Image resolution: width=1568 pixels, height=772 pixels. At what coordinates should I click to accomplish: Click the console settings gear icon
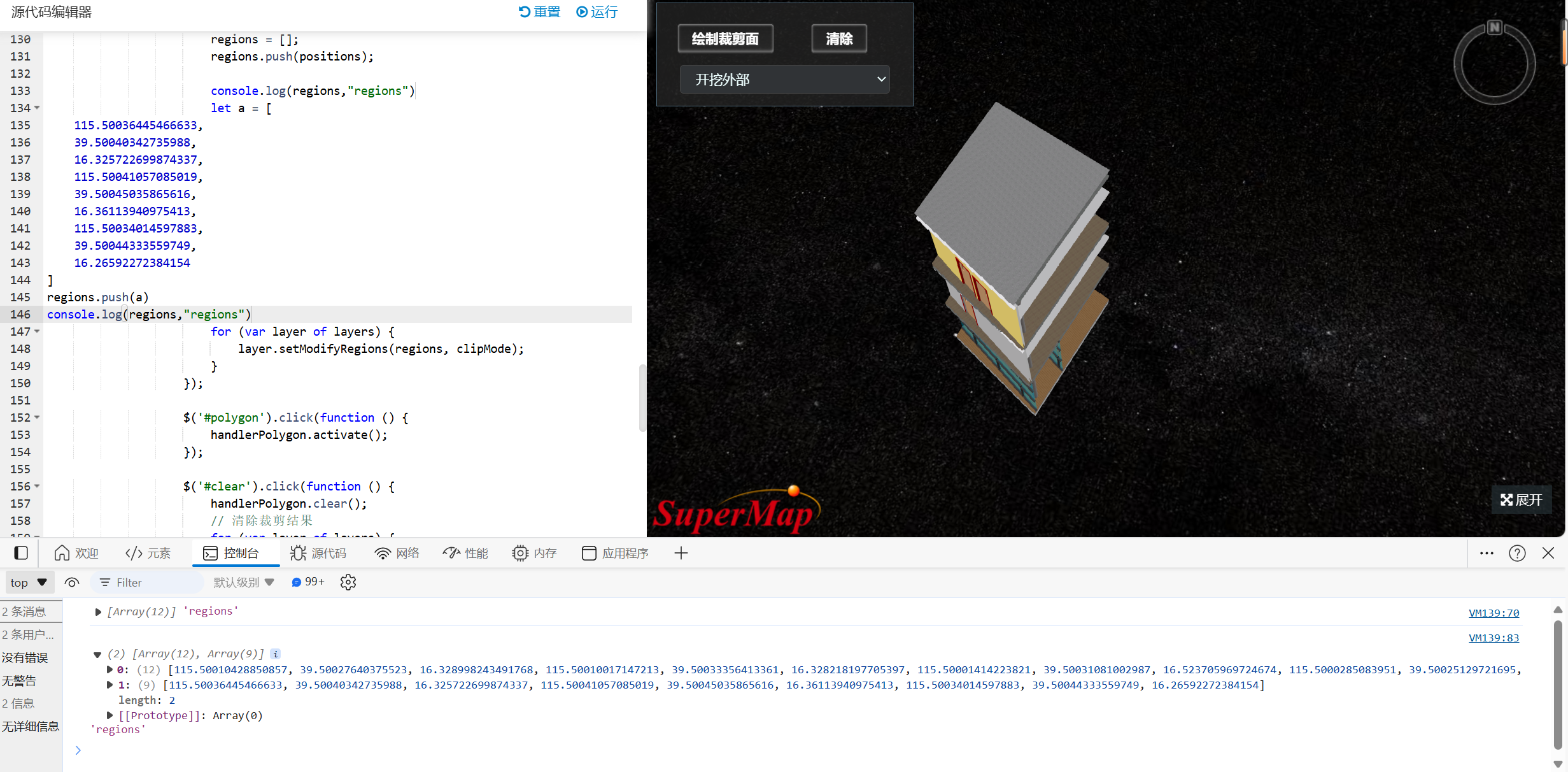tap(348, 582)
